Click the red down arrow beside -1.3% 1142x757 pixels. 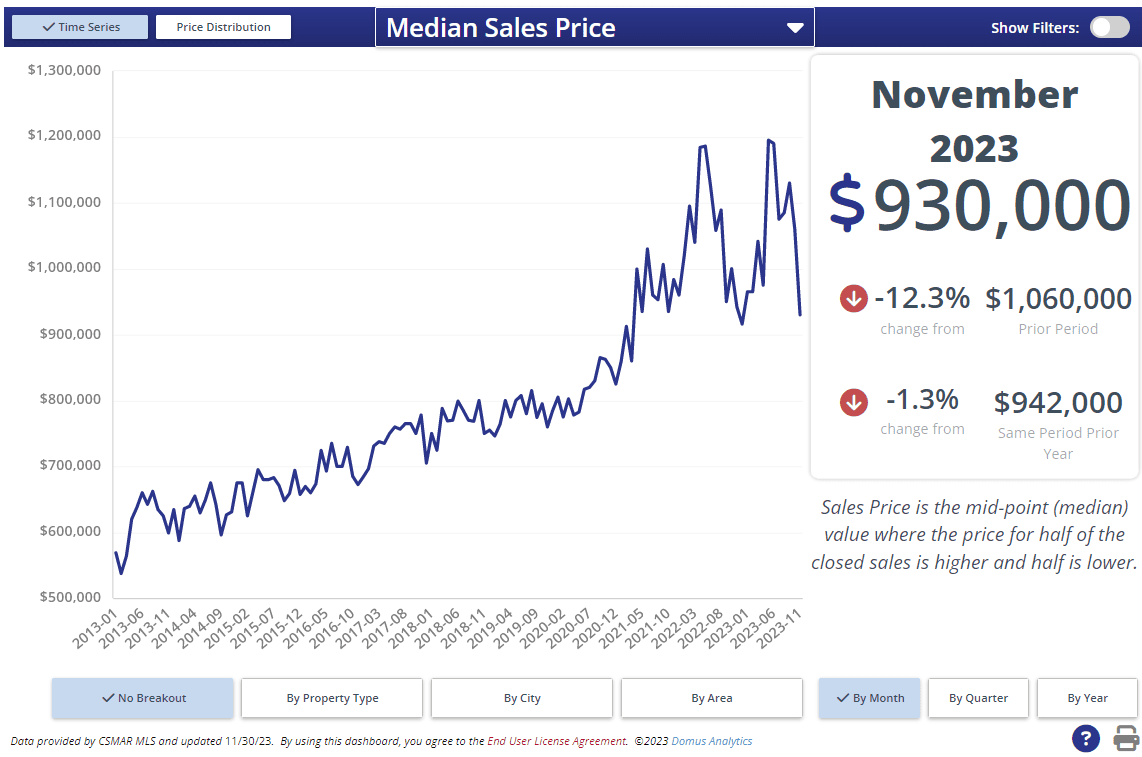(853, 402)
